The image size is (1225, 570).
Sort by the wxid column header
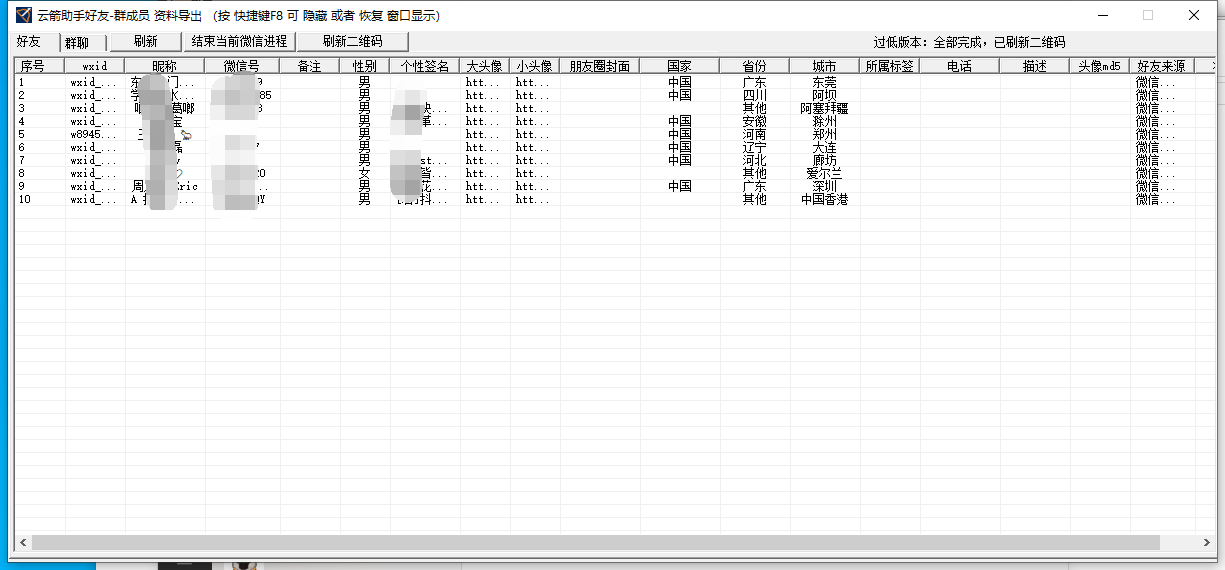coord(95,66)
